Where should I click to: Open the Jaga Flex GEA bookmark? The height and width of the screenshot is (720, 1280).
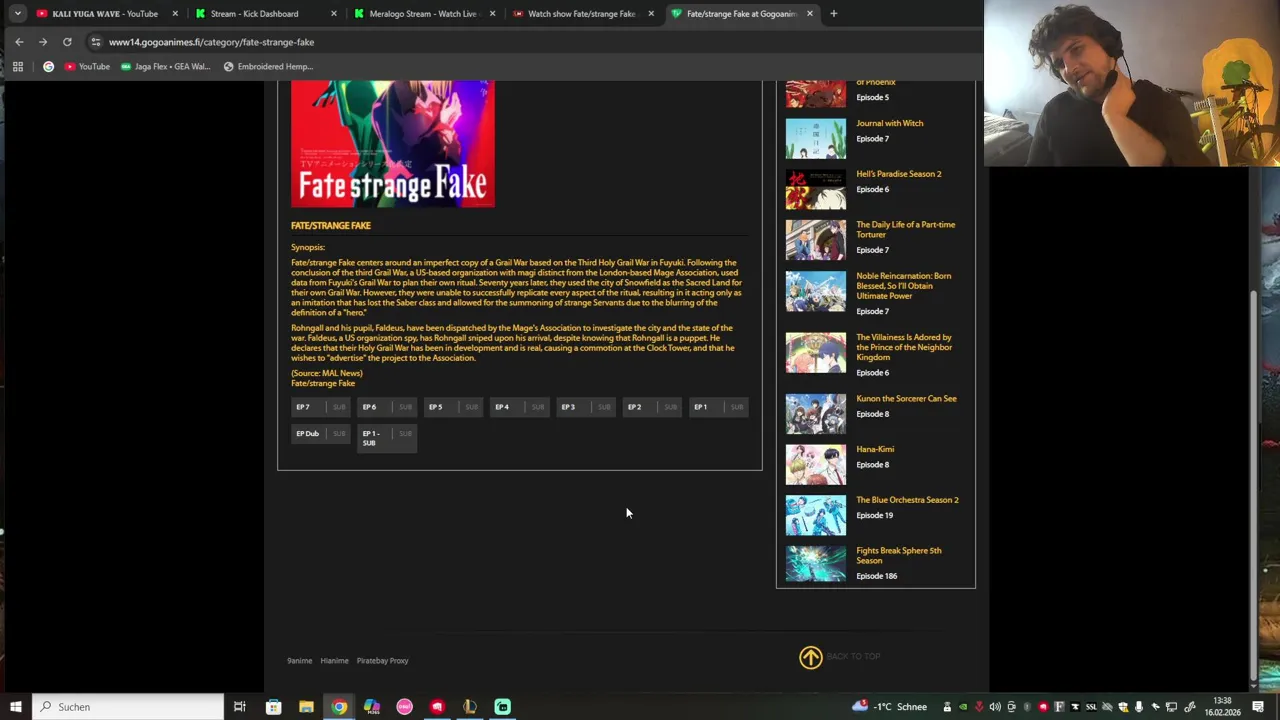[x=166, y=67]
